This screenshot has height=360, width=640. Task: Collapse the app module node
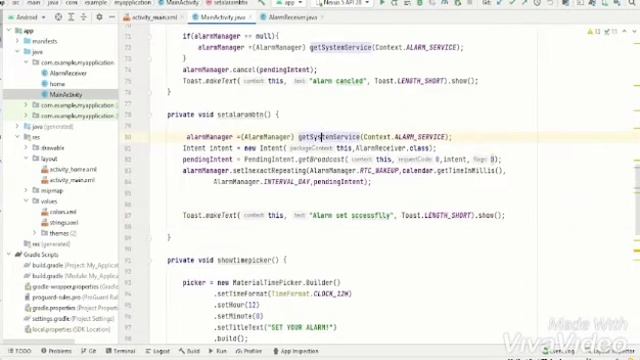click(9, 31)
